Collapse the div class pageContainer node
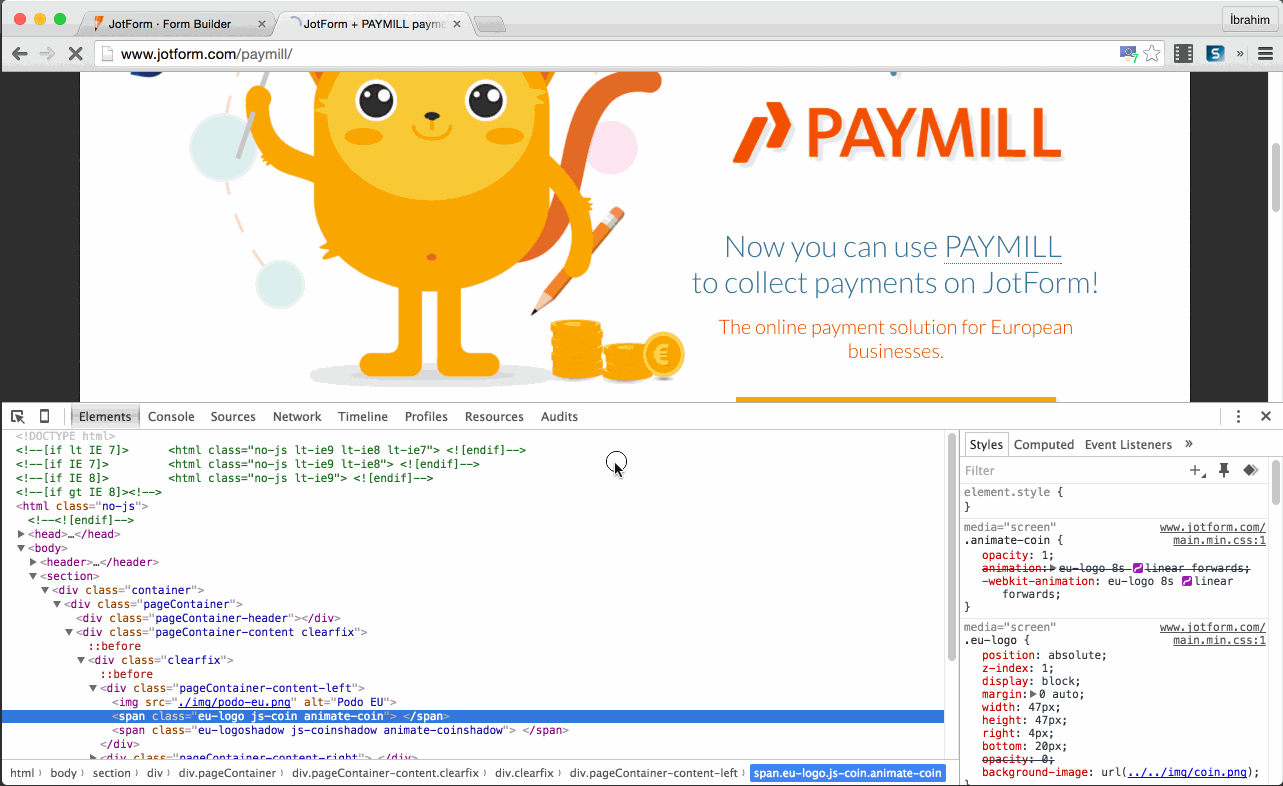 (x=58, y=605)
